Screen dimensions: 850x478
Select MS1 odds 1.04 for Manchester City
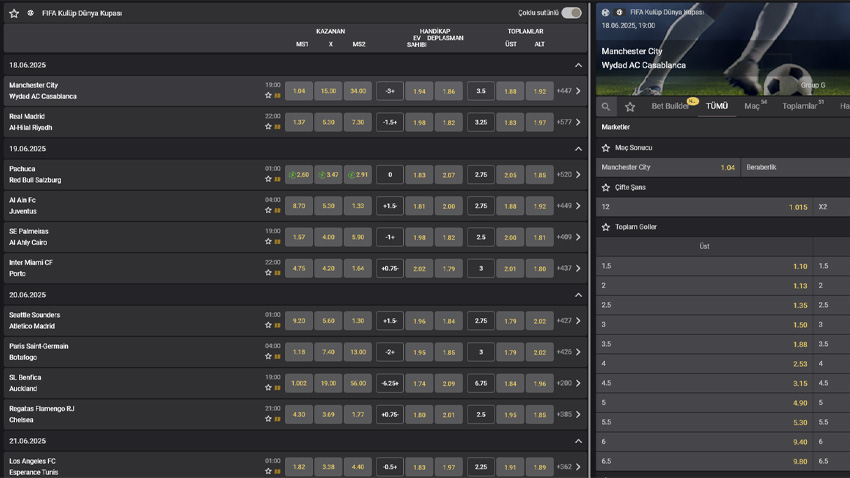299,91
